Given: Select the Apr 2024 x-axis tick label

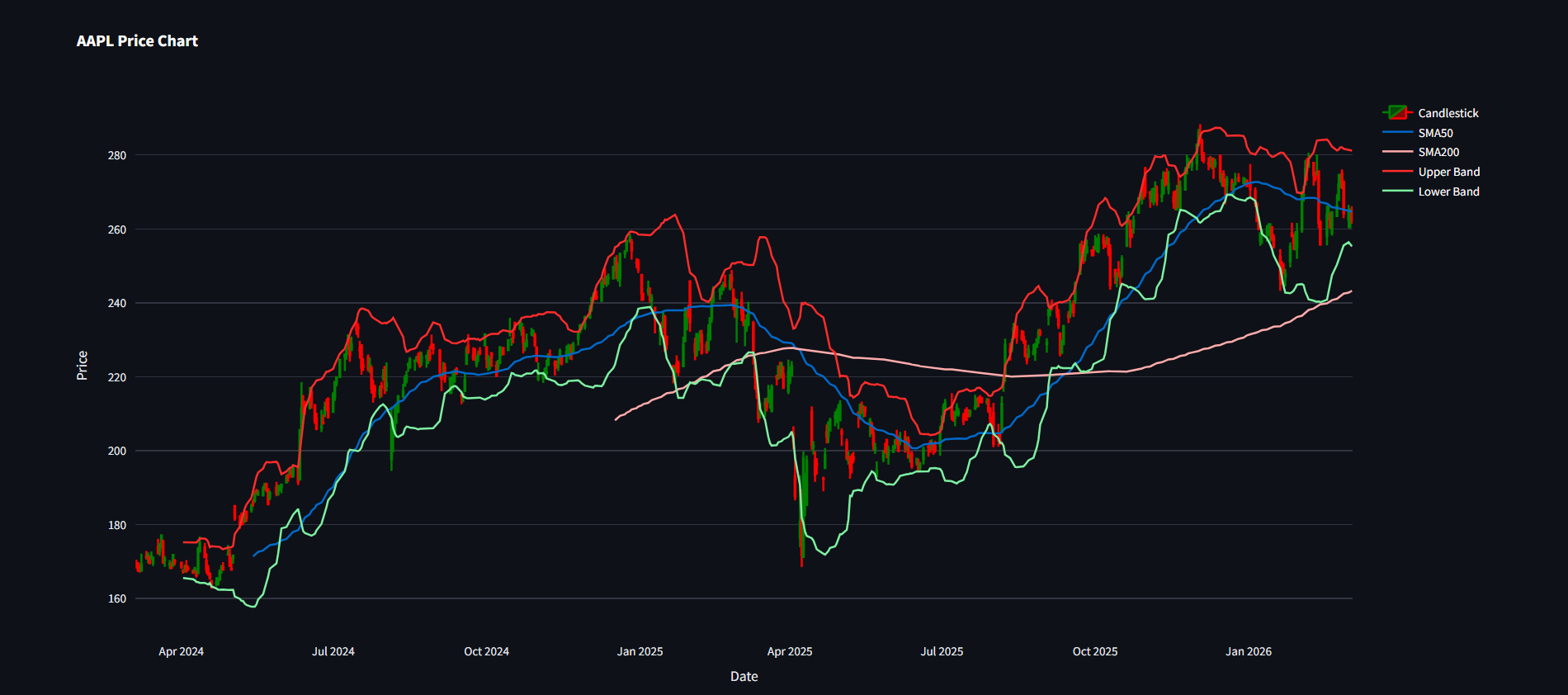Looking at the screenshot, I should click(181, 651).
